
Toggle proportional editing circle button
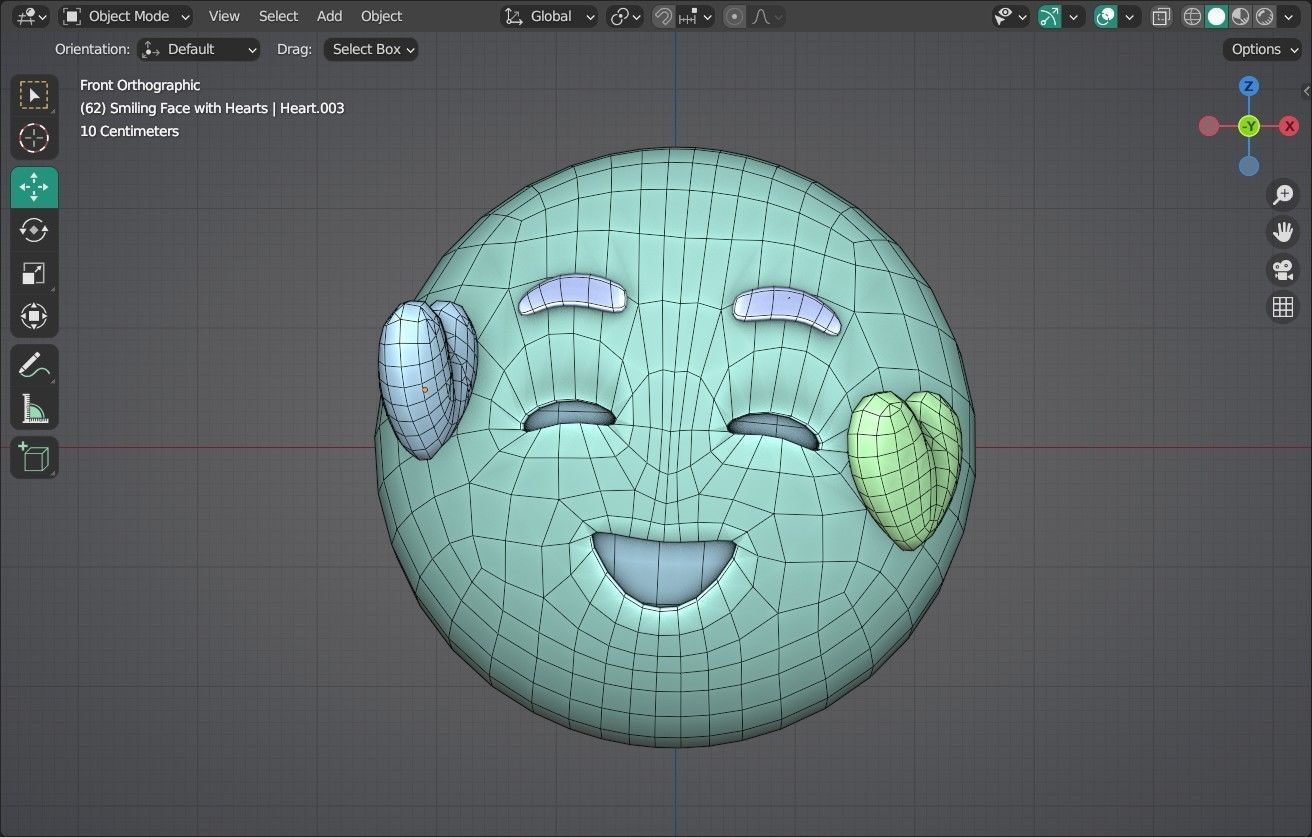point(735,16)
